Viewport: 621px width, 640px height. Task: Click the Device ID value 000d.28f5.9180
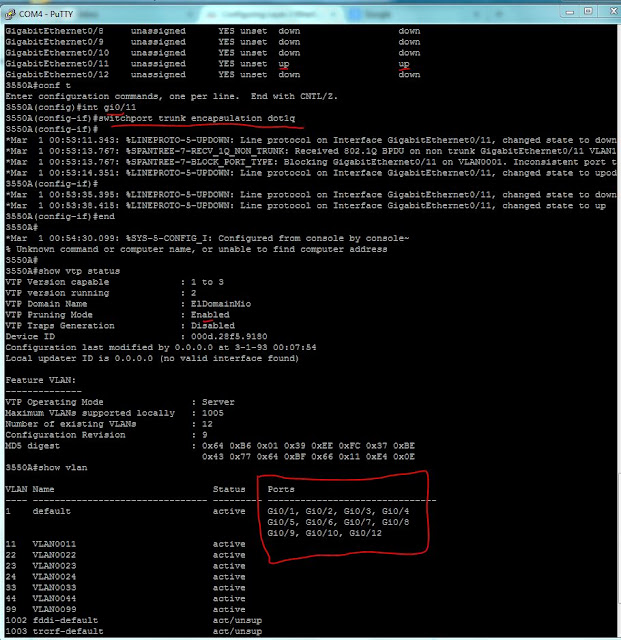coord(229,337)
